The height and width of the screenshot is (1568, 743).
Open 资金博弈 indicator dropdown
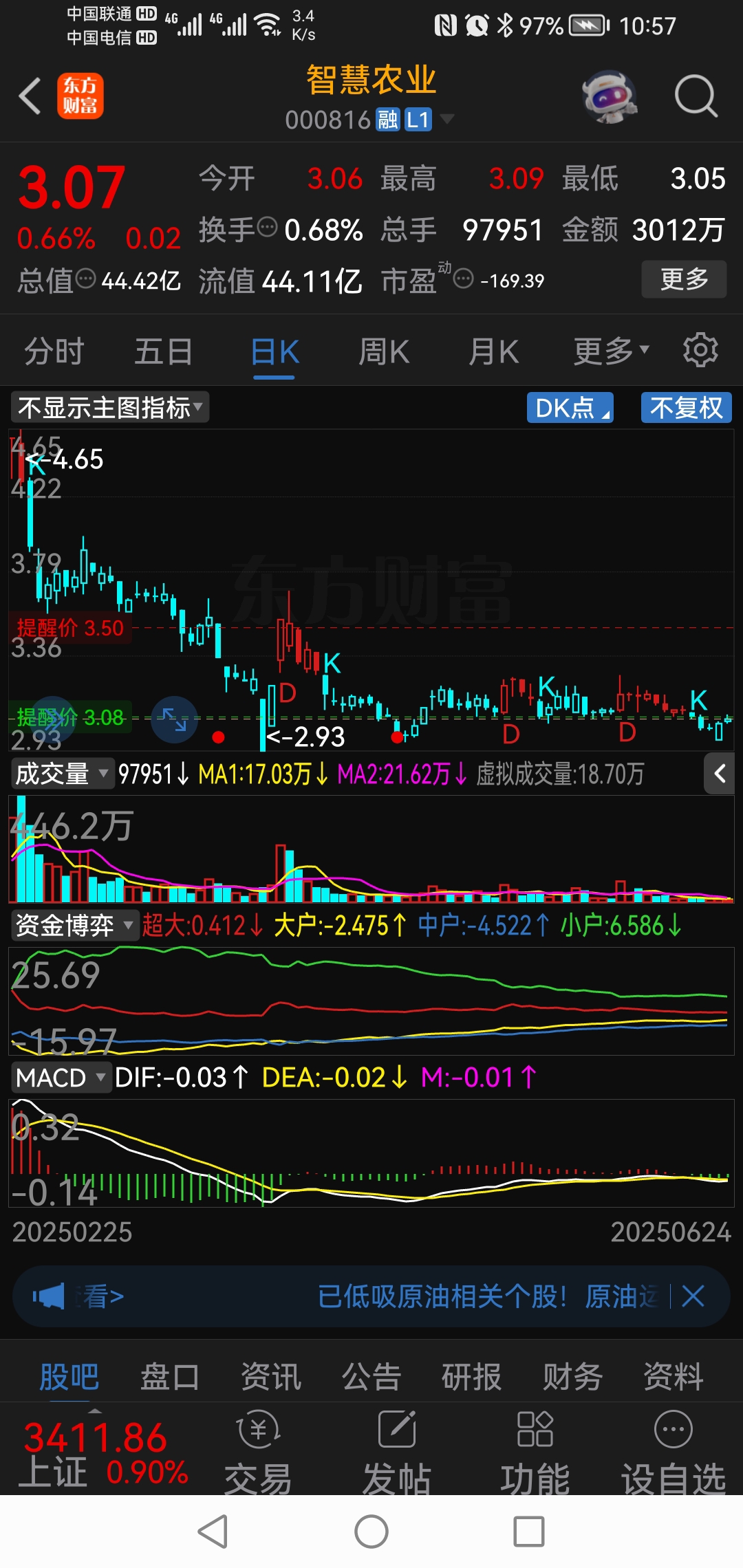[x=74, y=925]
